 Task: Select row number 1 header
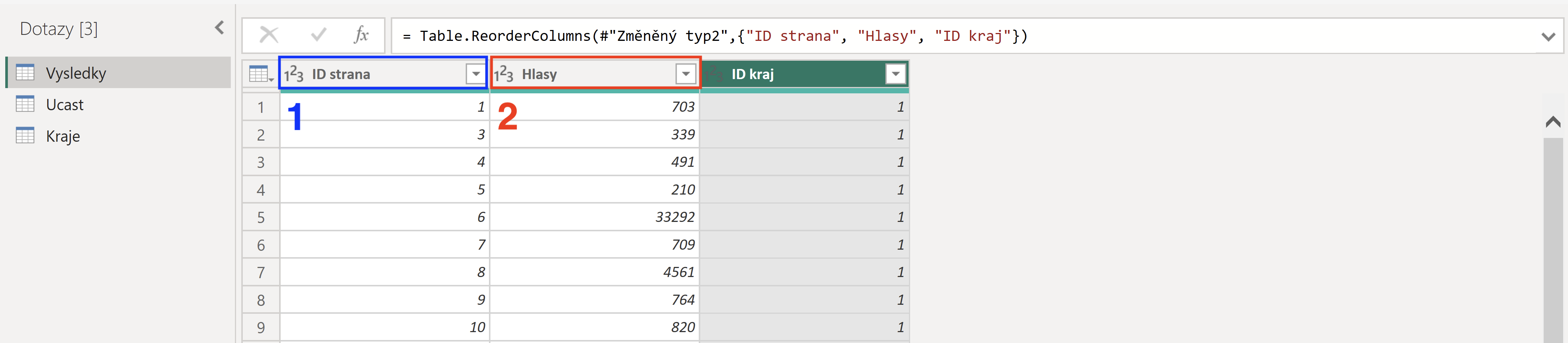tap(261, 107)
